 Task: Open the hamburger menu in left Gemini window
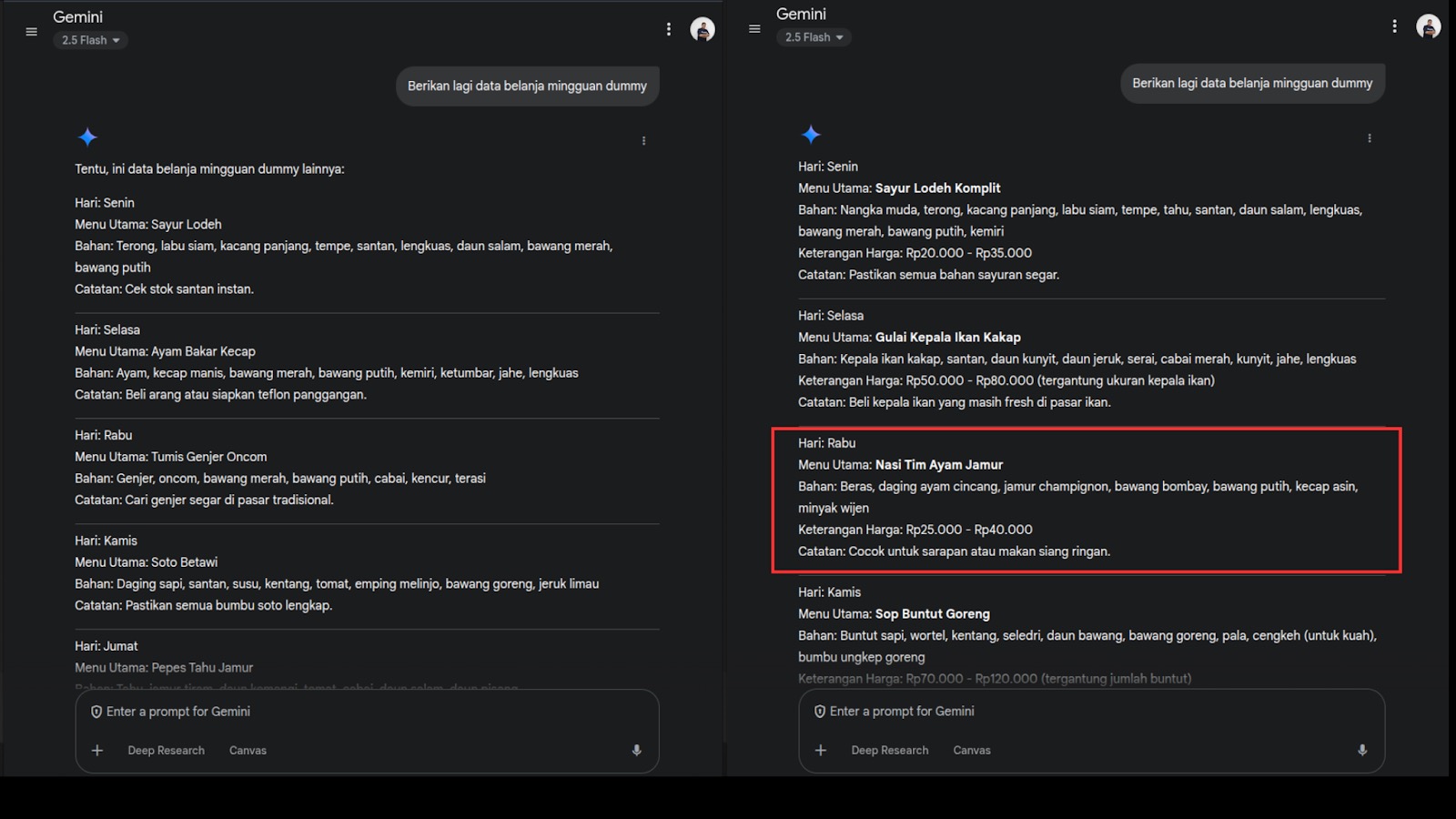(32, 32)
